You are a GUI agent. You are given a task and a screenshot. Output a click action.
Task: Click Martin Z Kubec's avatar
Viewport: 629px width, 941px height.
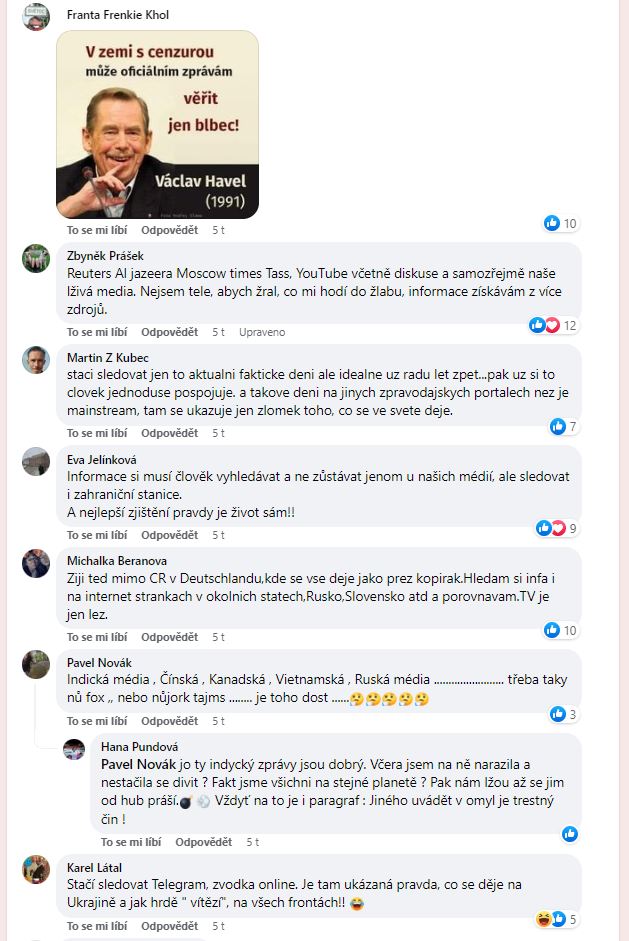coord(36,359)
